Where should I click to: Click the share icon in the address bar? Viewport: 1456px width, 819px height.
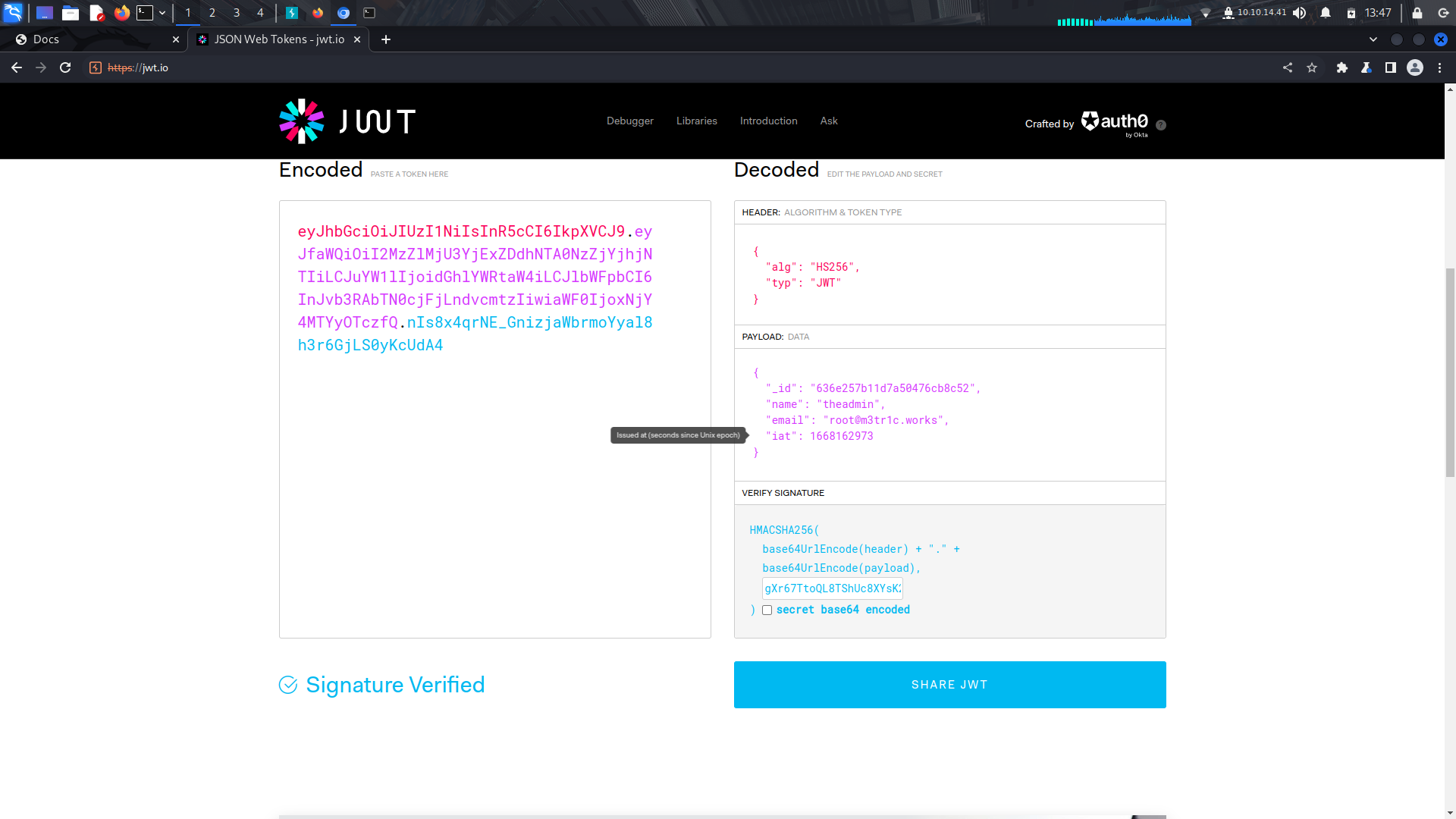(x=1288, y=67)
